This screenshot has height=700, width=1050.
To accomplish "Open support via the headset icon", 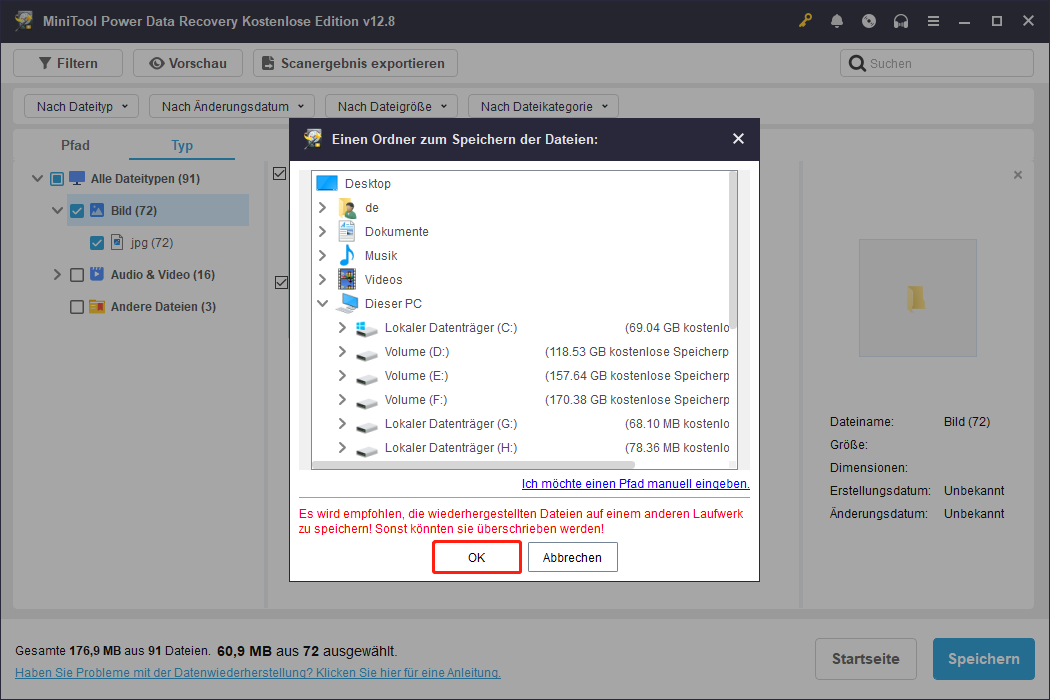I will pos(901,20).
